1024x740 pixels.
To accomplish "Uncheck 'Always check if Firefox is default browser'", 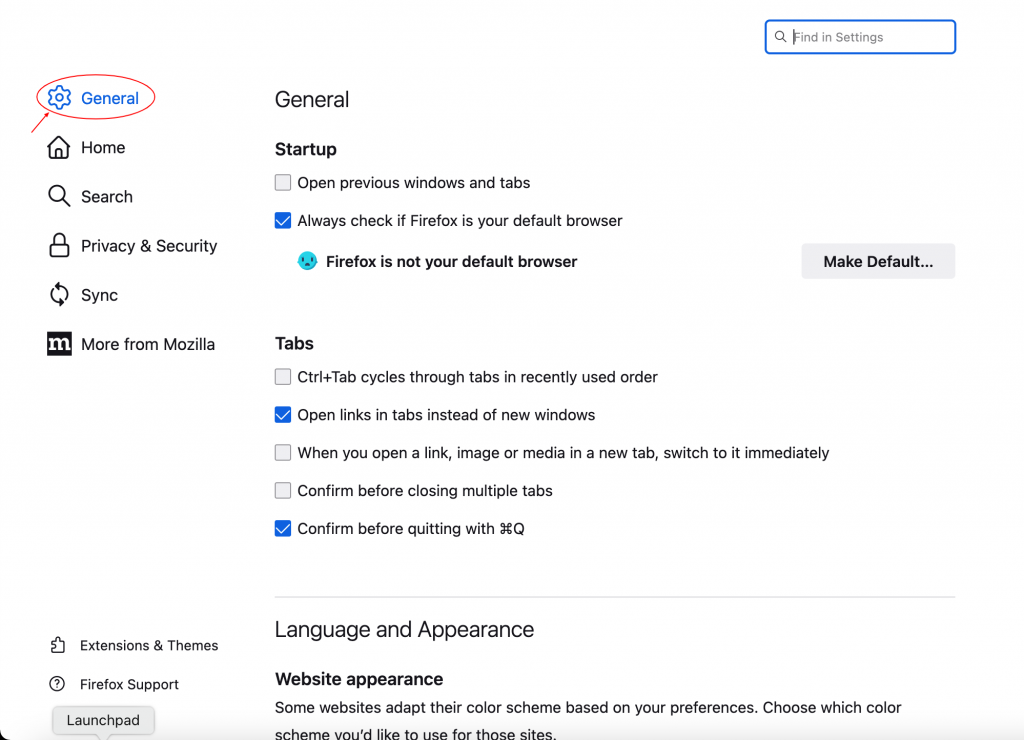I will pyautogui.click(x=283, y=221).
